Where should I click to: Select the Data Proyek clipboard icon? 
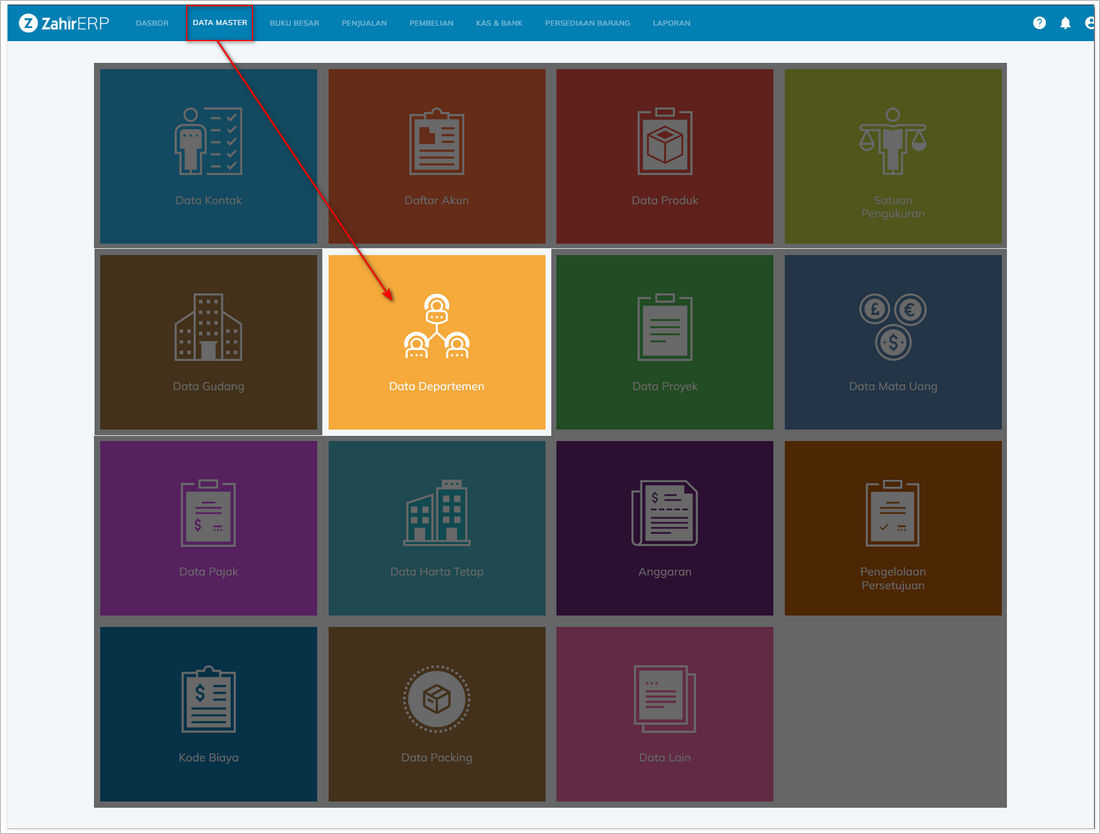point(665,327)
